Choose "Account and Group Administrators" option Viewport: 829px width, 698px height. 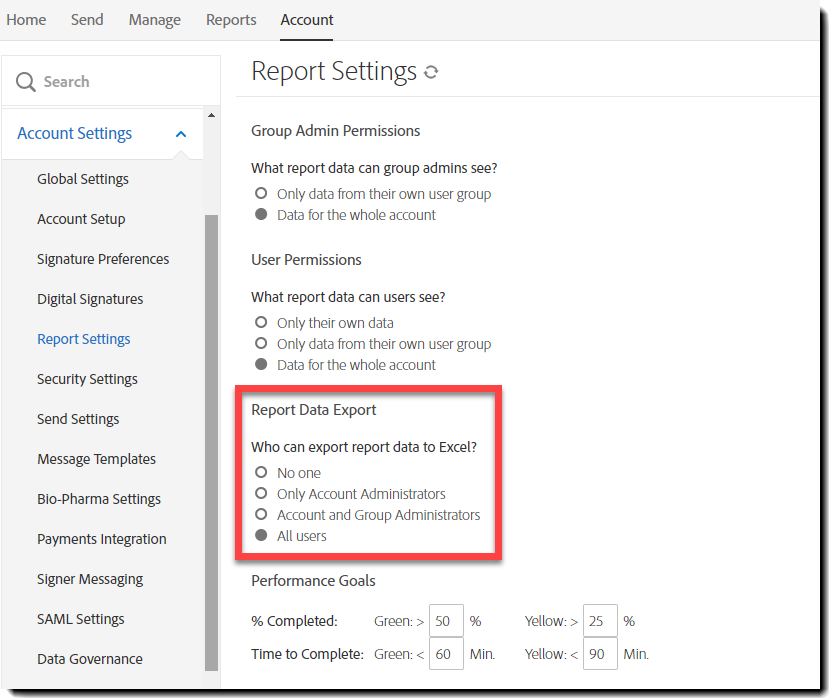tap(261, 514)
